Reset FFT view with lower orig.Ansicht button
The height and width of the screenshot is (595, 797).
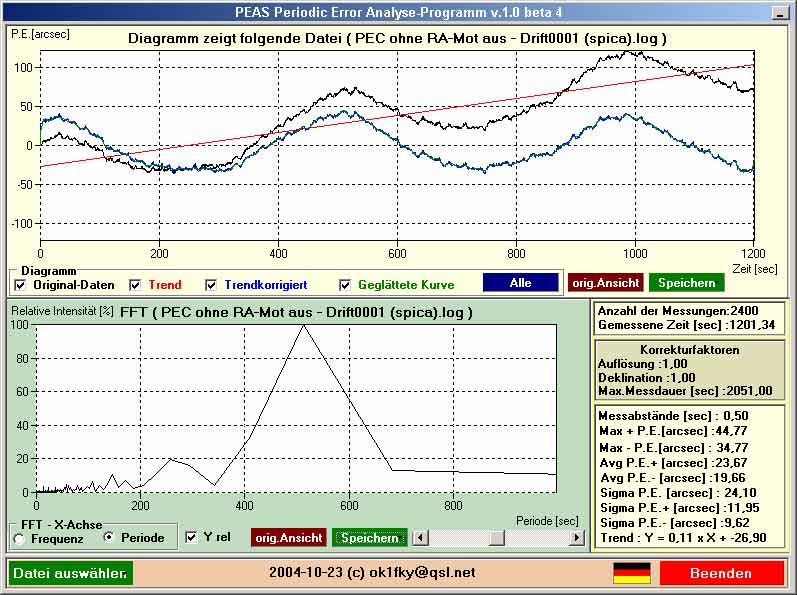(288, 538)
